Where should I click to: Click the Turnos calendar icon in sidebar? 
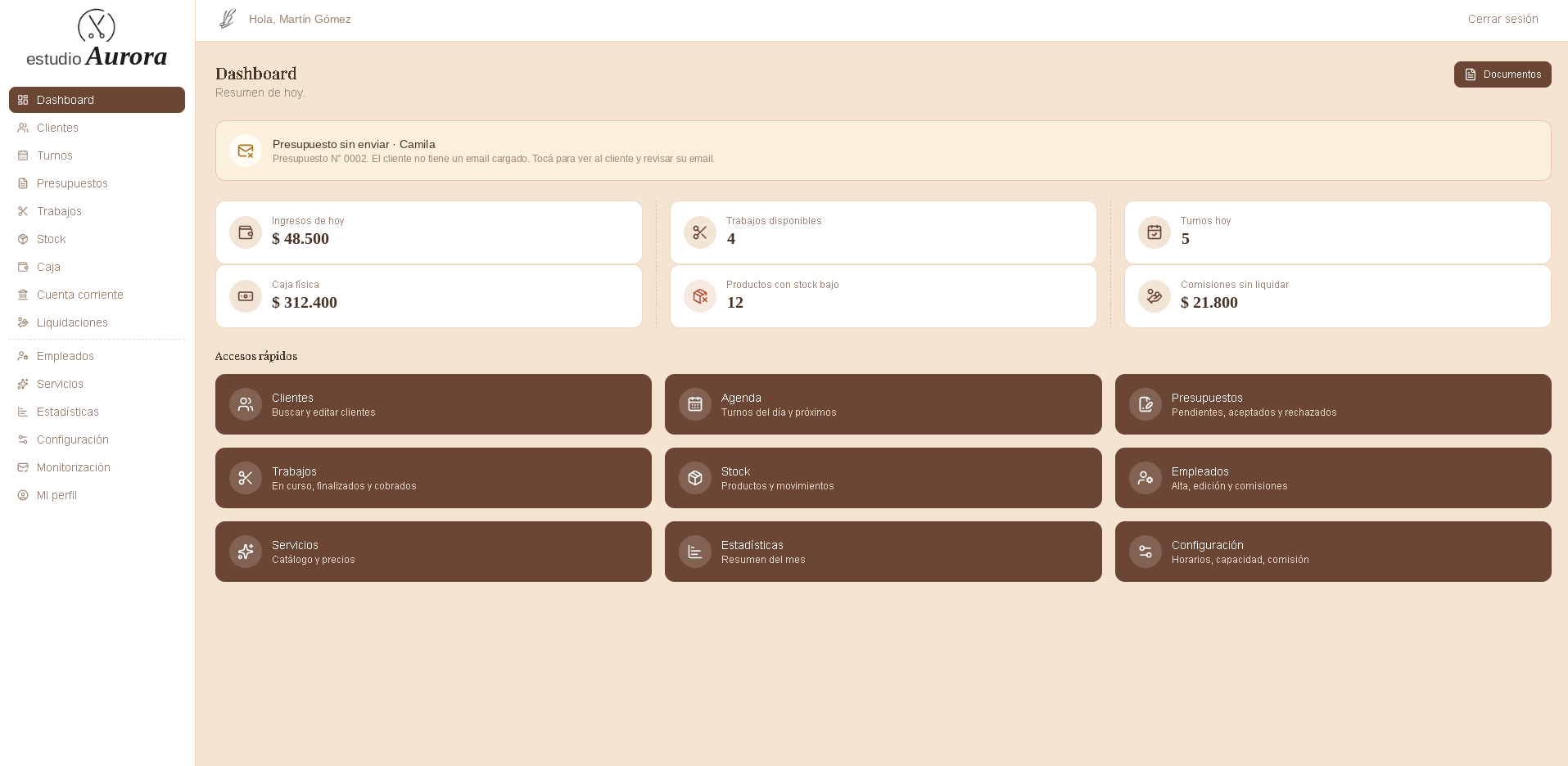tap(23, 155)
